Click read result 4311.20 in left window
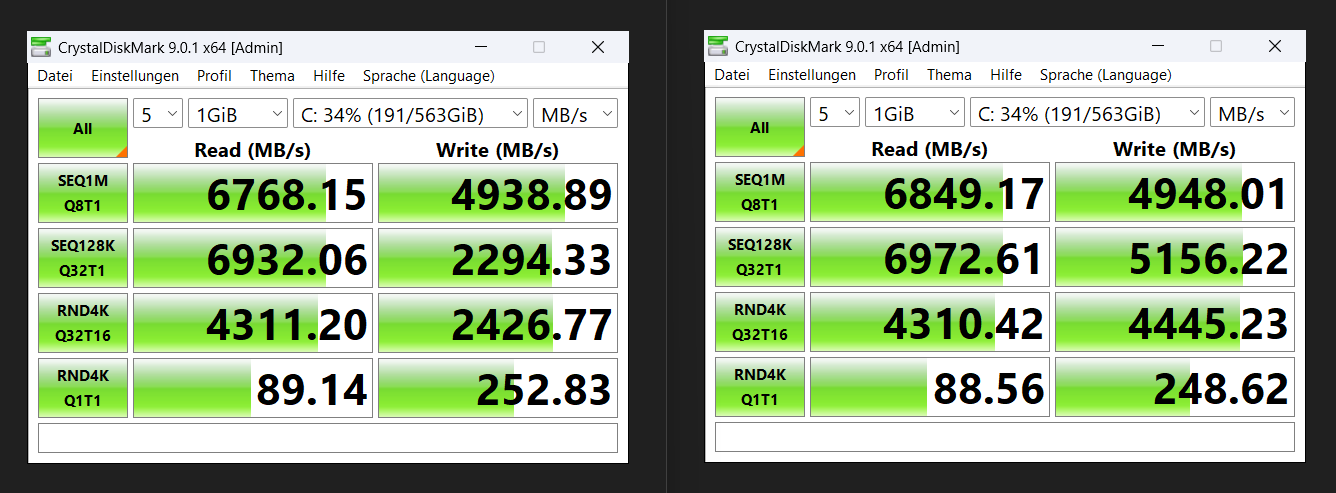 253,323
